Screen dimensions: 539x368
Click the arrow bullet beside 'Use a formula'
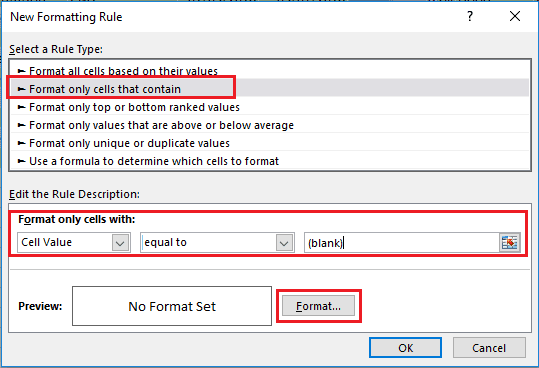pyautogui.click(x=22, y=161)
